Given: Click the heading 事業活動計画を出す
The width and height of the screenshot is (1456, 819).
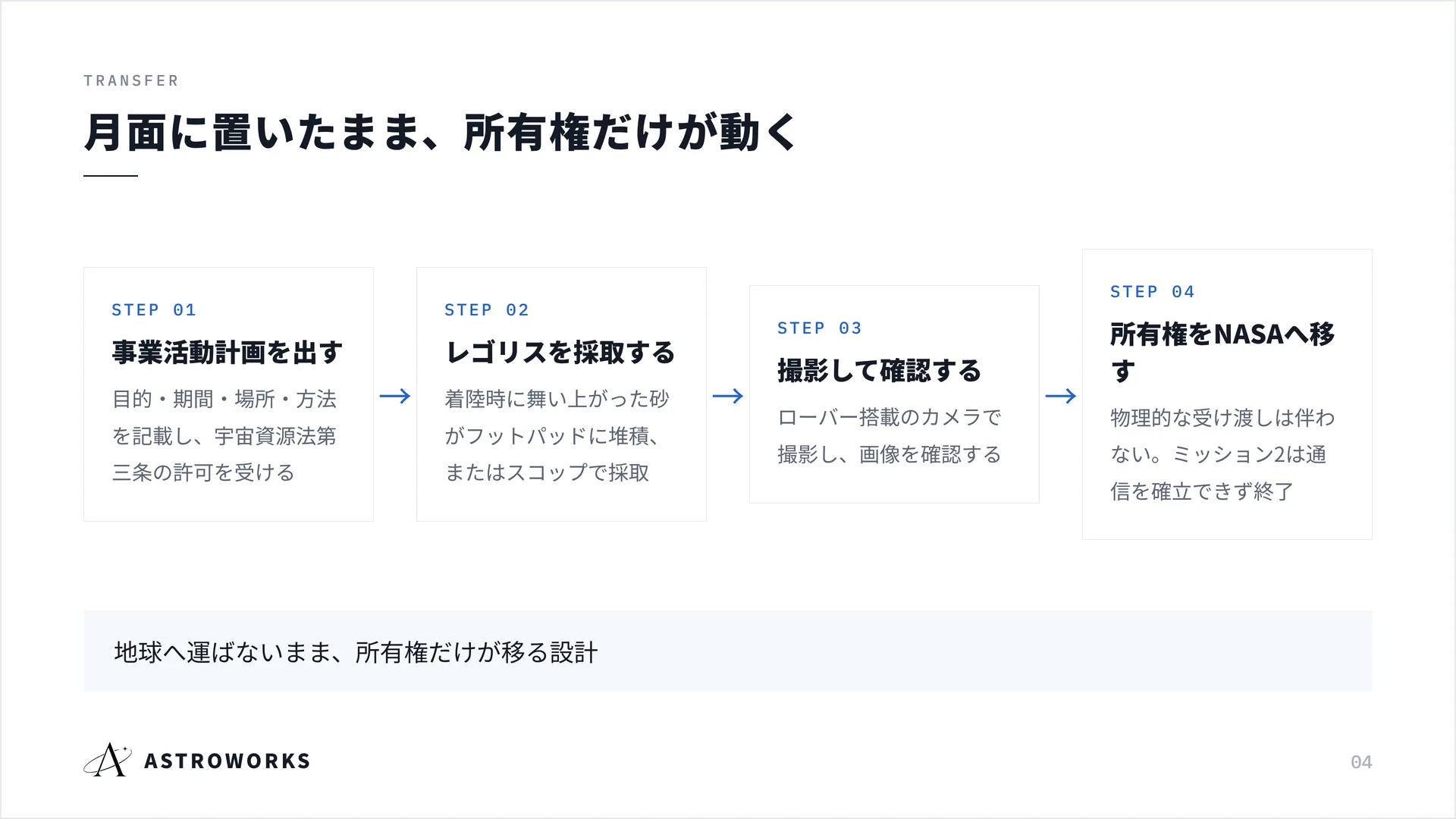Looking at the screenshot, I should tap(227, 353).
